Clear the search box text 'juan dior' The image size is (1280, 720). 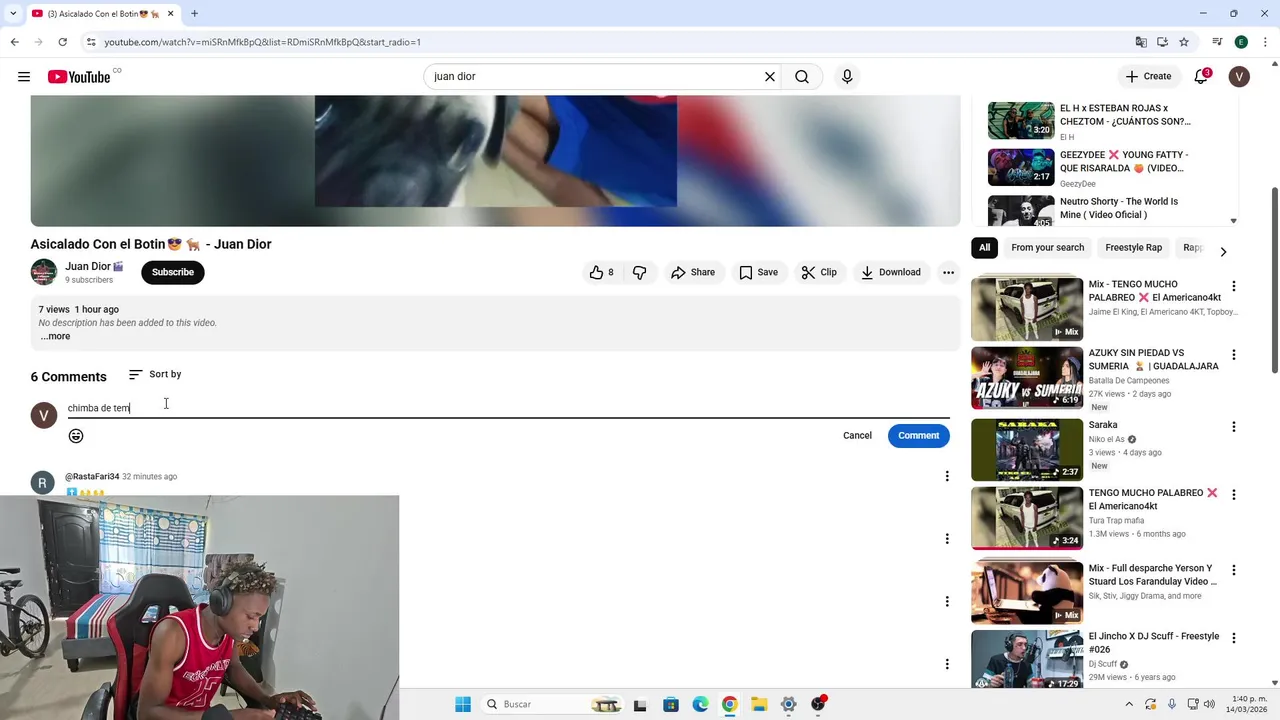(770, 77)
